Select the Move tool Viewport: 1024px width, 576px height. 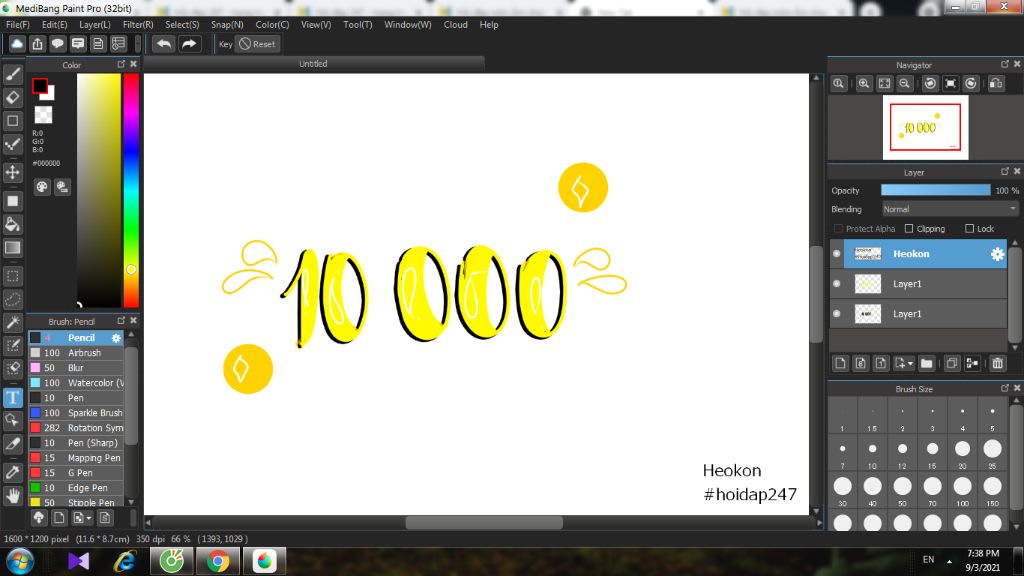(12, 172)
